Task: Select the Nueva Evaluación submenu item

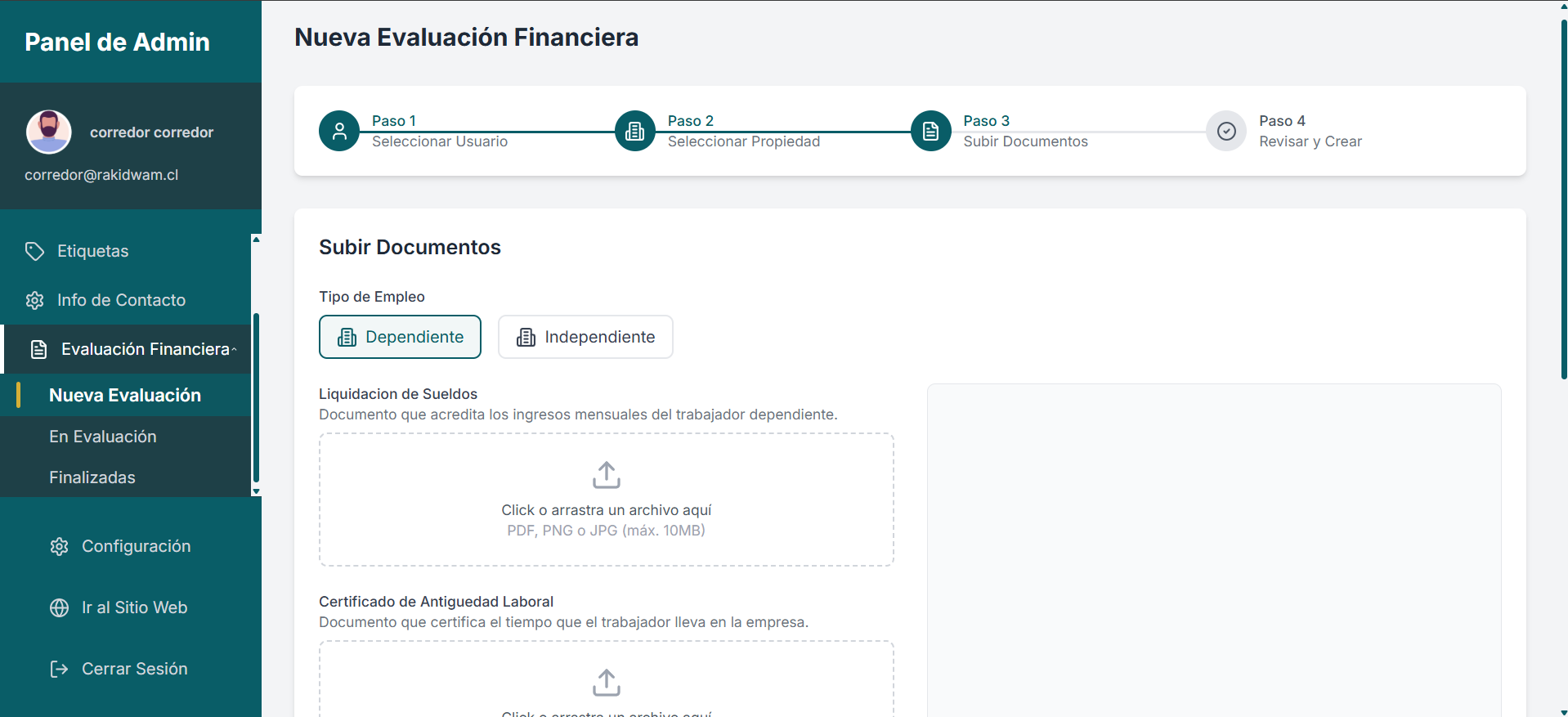Action: tap(125, 395)
